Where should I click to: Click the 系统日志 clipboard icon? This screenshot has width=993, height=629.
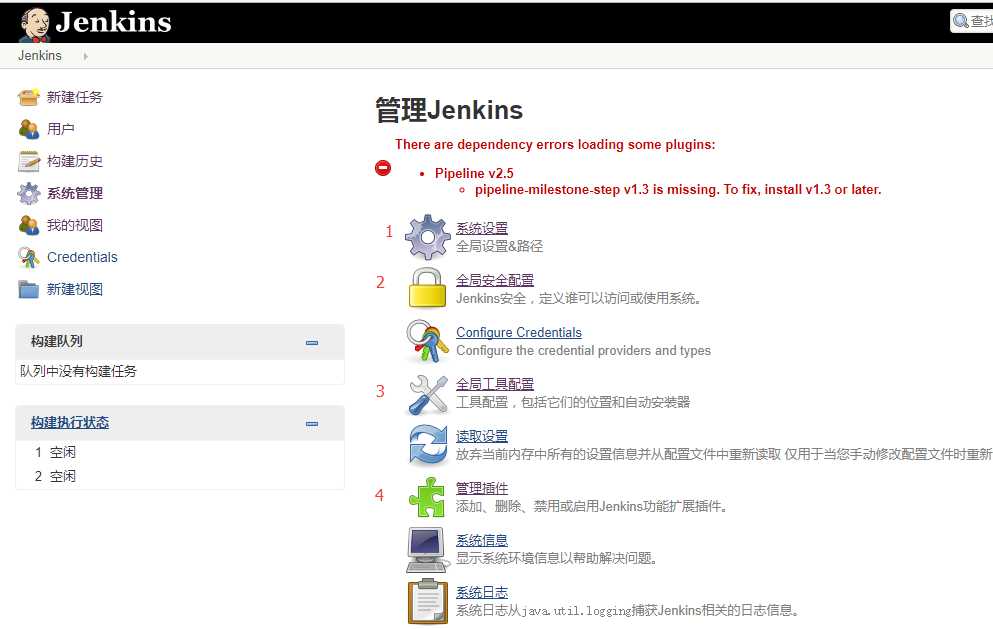(427, 601)
